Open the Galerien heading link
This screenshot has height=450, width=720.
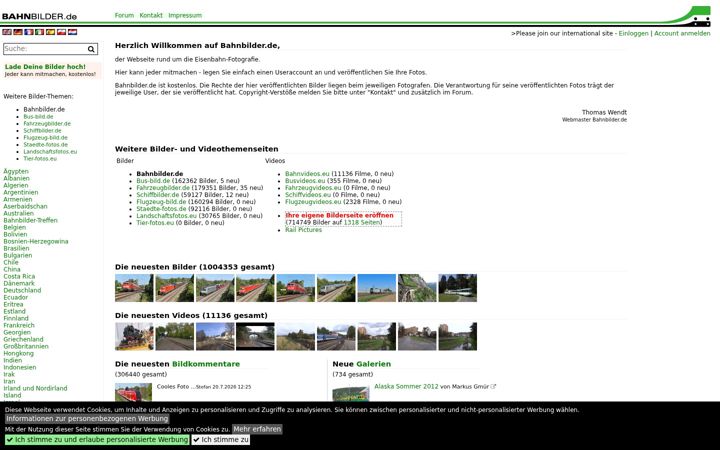[x=374, y=364]
